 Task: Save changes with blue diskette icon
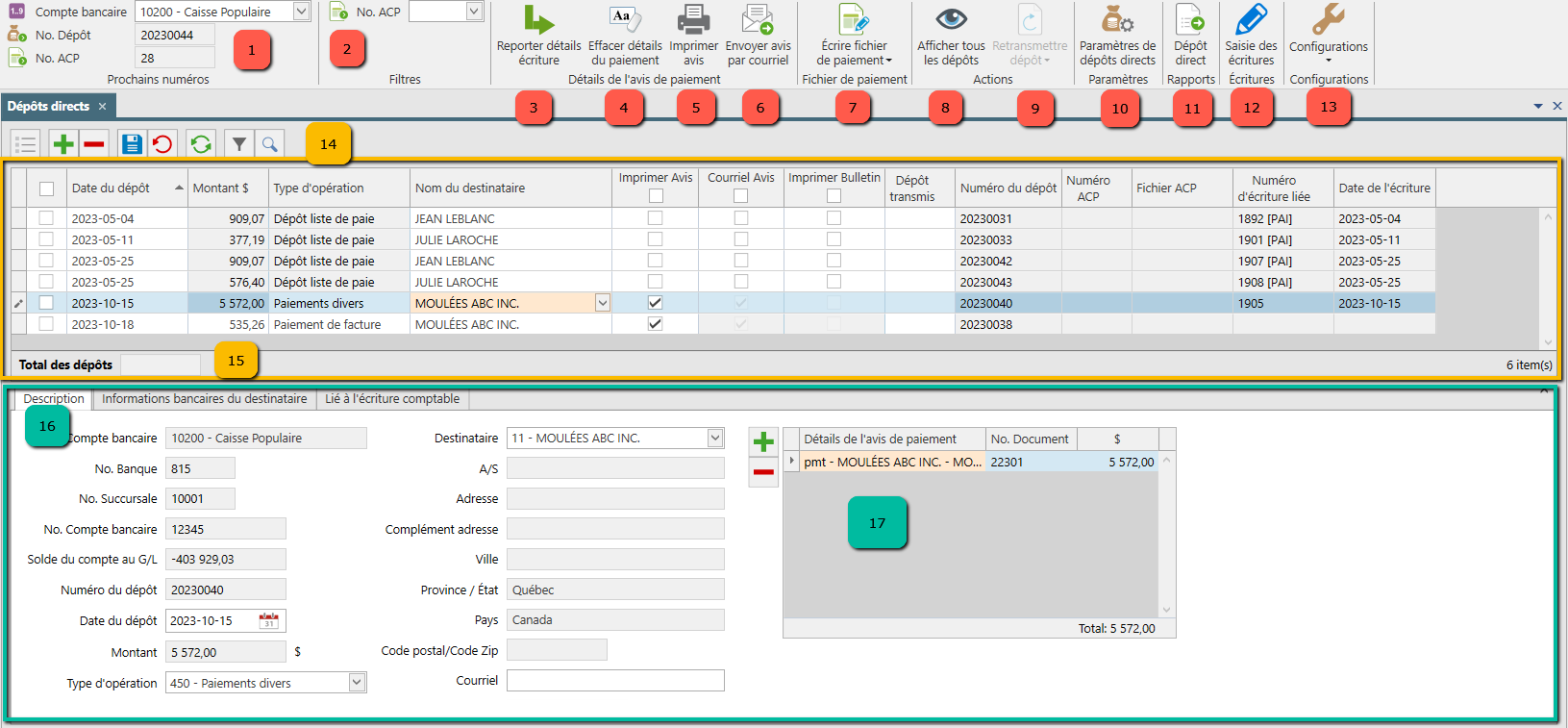click(x=132, y=144)
